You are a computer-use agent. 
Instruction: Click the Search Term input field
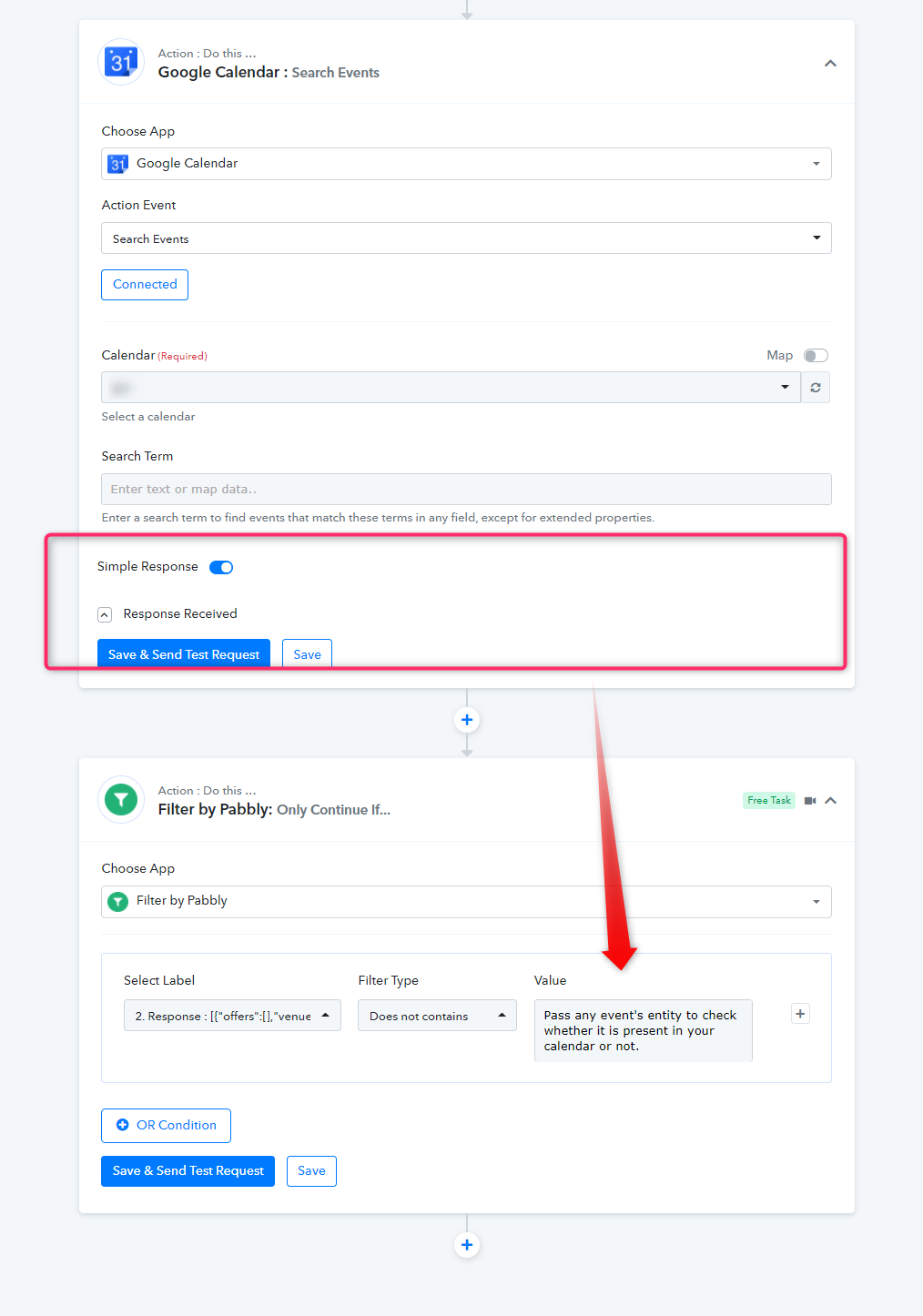click(466, 489)
